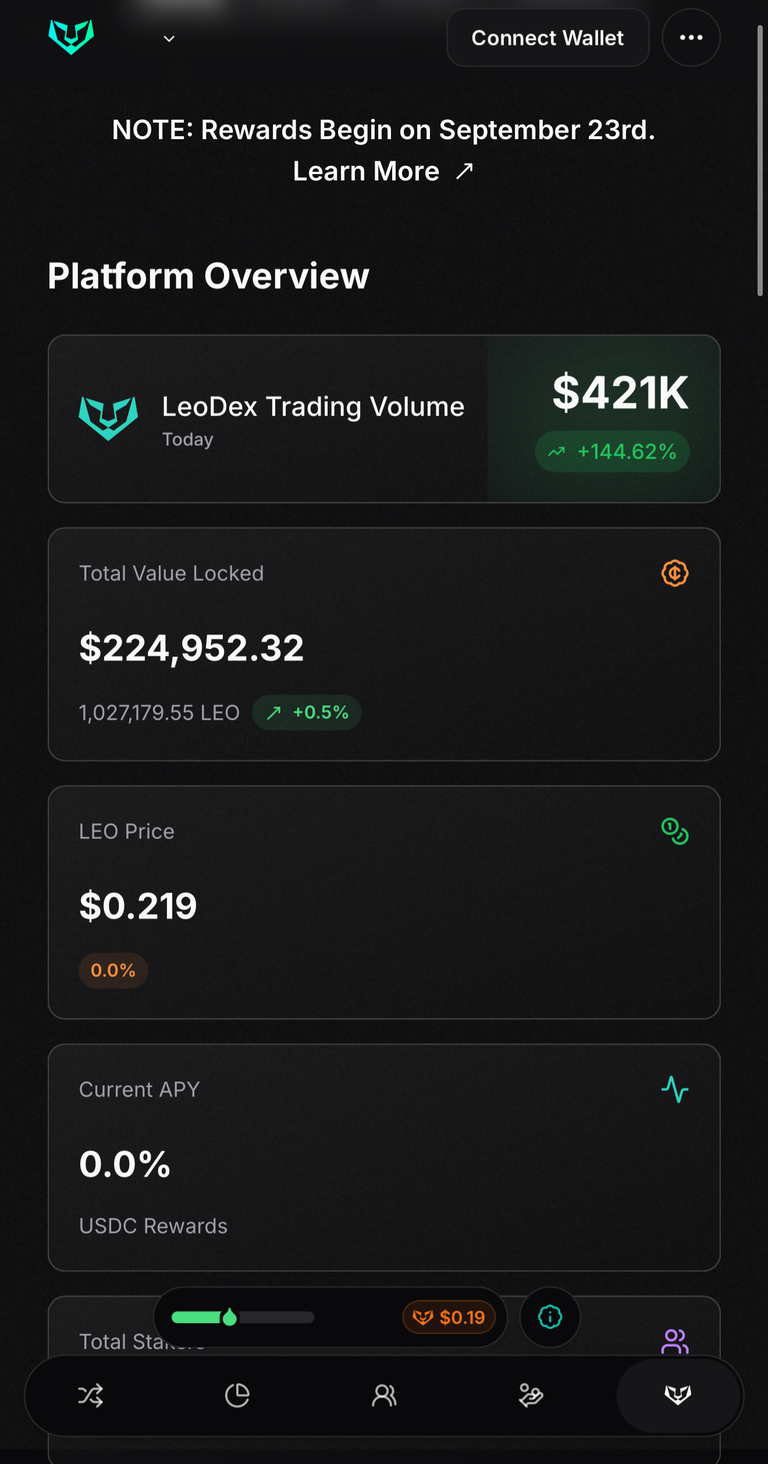Viewport: 768px width, 1464px height.
Task: Click the +144.62% volume change badge
Action: 612,452
